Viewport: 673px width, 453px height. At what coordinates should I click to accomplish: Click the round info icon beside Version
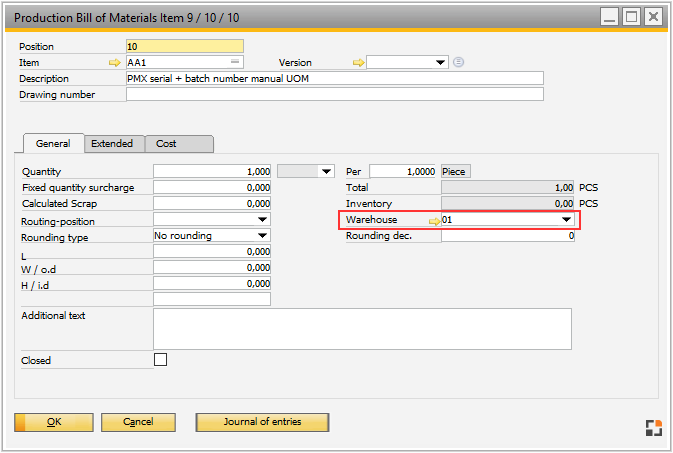[x=458, y=62]
